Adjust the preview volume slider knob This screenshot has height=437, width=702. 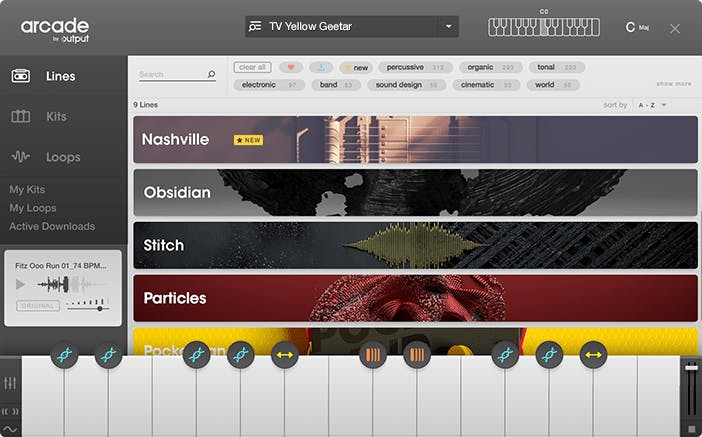coord(100,308)
